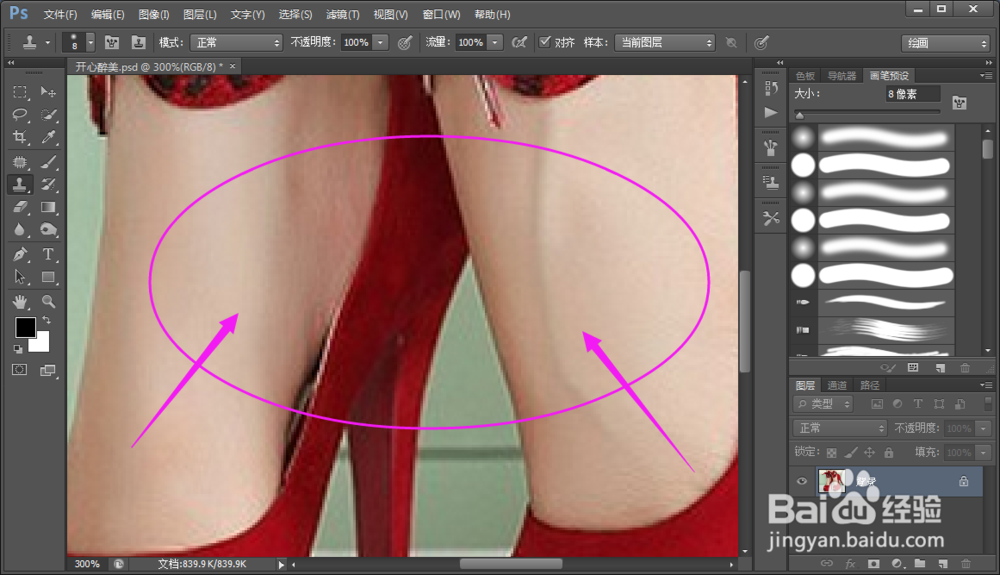Open History panel icon in collapsed dock

pyautogui.click(x=771, y=88)
